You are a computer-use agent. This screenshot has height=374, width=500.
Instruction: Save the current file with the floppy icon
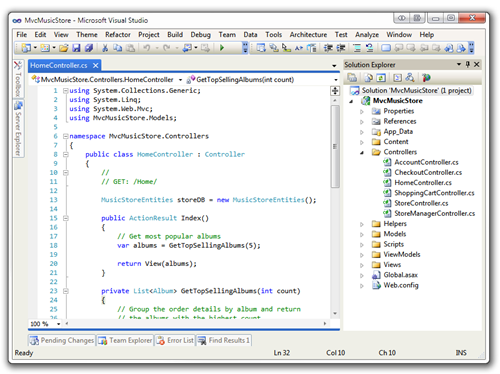click(x=76, y=48)
